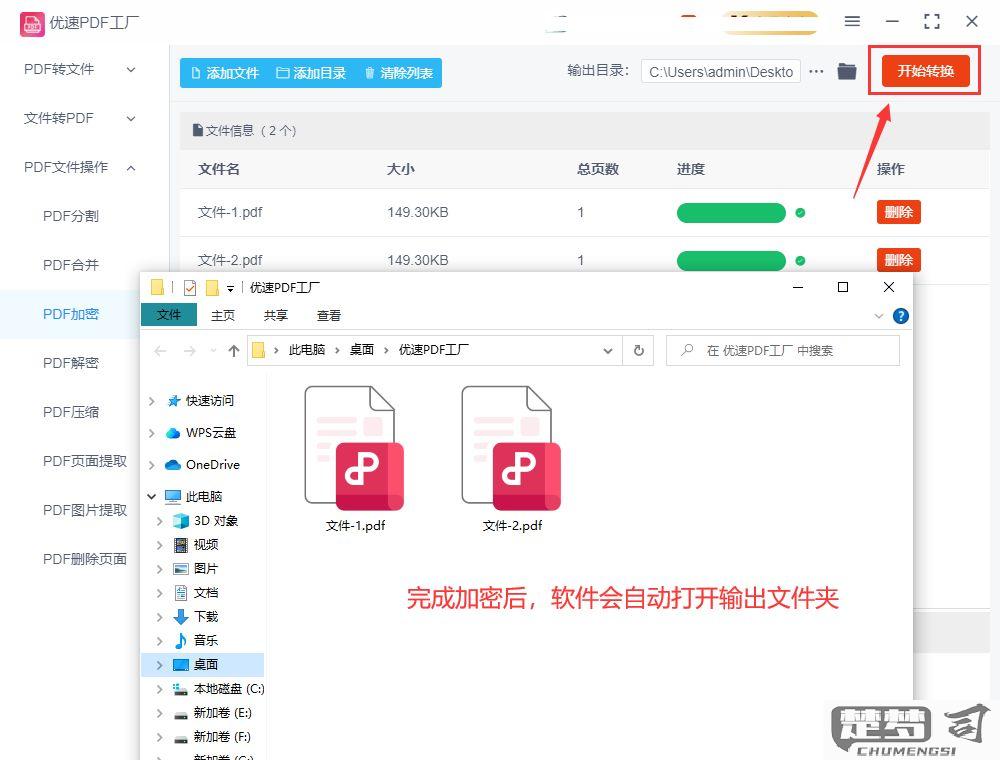
Task: Click the 添加目录 button
Action: pyautogui.click(x=311, y=73)
